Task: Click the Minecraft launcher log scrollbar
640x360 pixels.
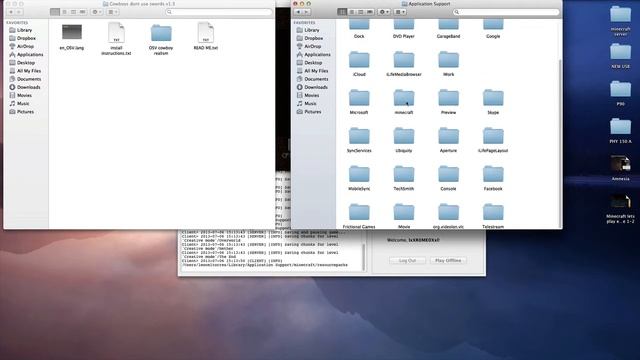Action: (x=364, y=257)
